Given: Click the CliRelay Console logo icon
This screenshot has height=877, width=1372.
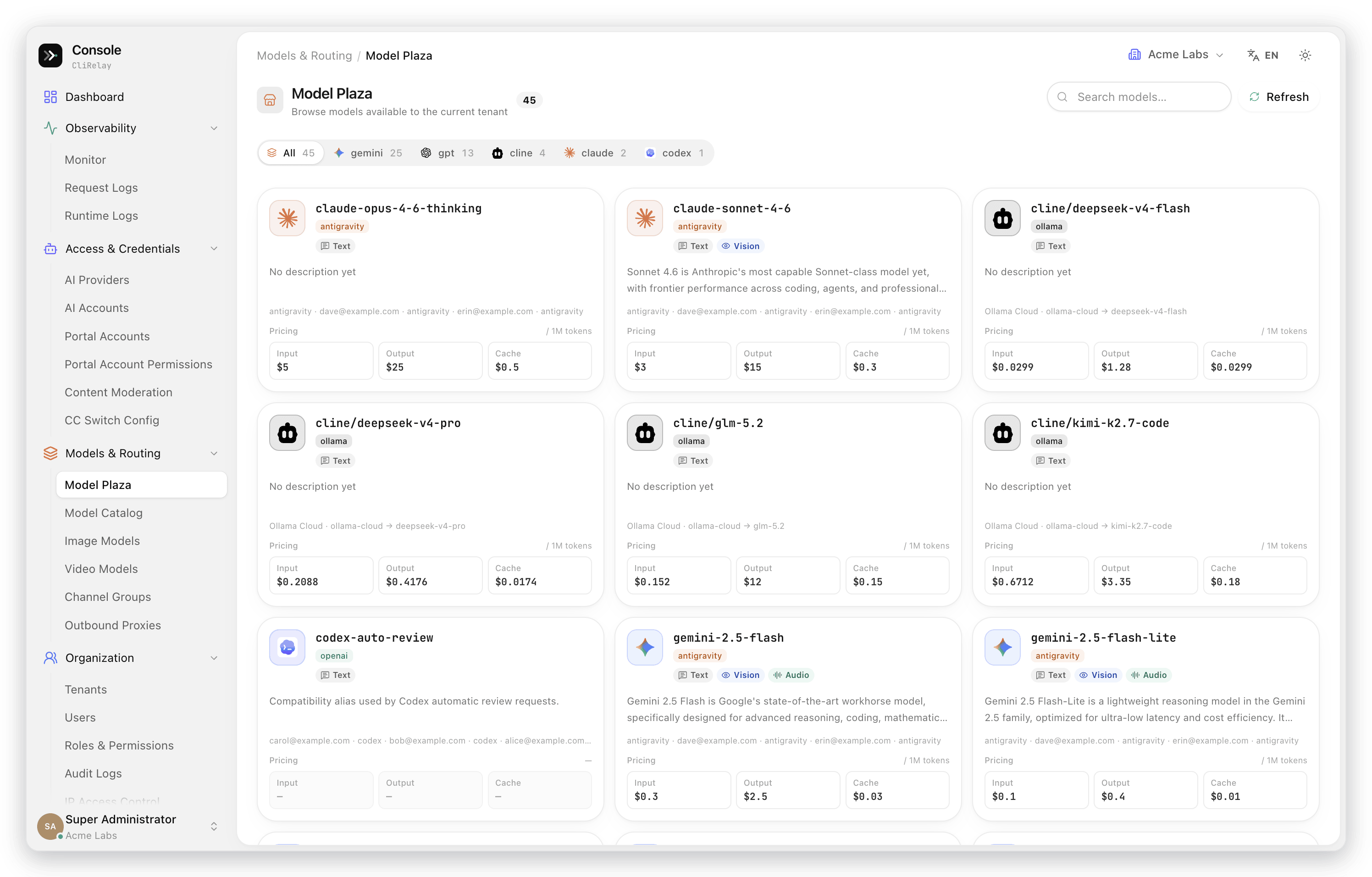Looking at the screenshot, I should point(50,56).
